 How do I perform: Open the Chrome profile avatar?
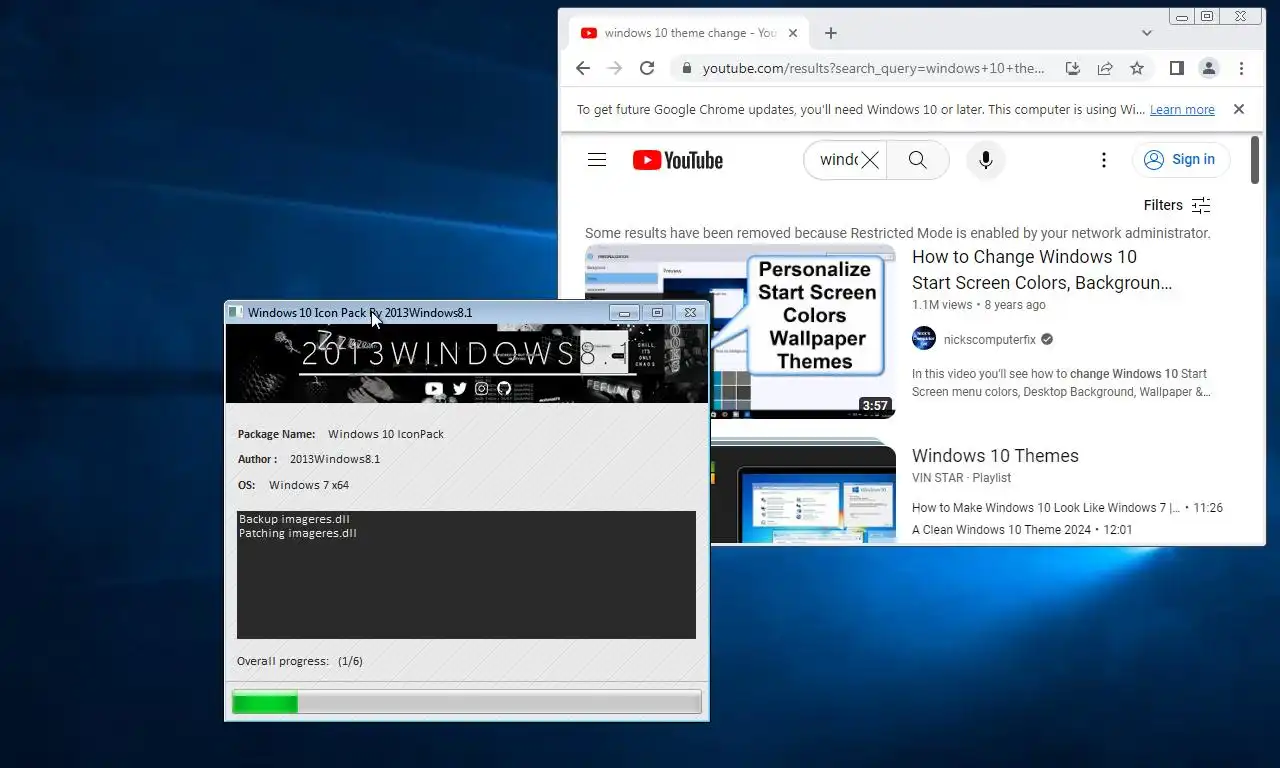click(1209, 68)
